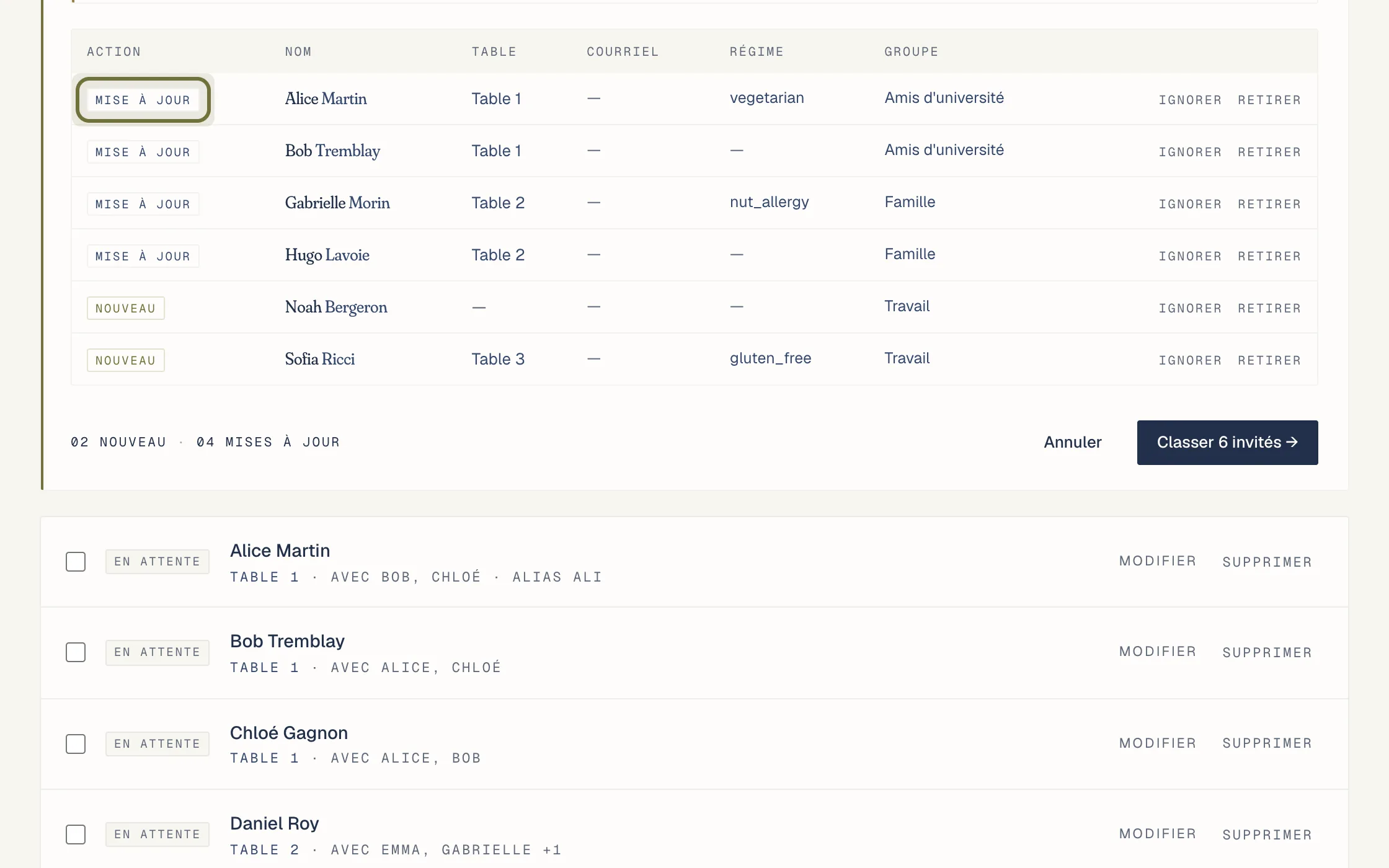Cancel the import with Annuler
The image size is (1389, 868).
coord(1073,443)
